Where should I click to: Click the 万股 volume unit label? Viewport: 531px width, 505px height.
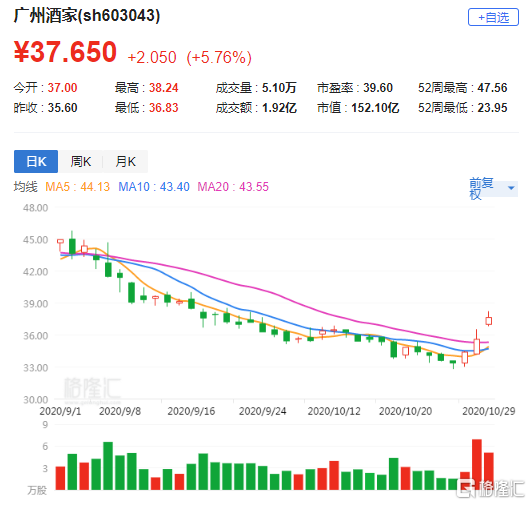(x=37, y=490)
